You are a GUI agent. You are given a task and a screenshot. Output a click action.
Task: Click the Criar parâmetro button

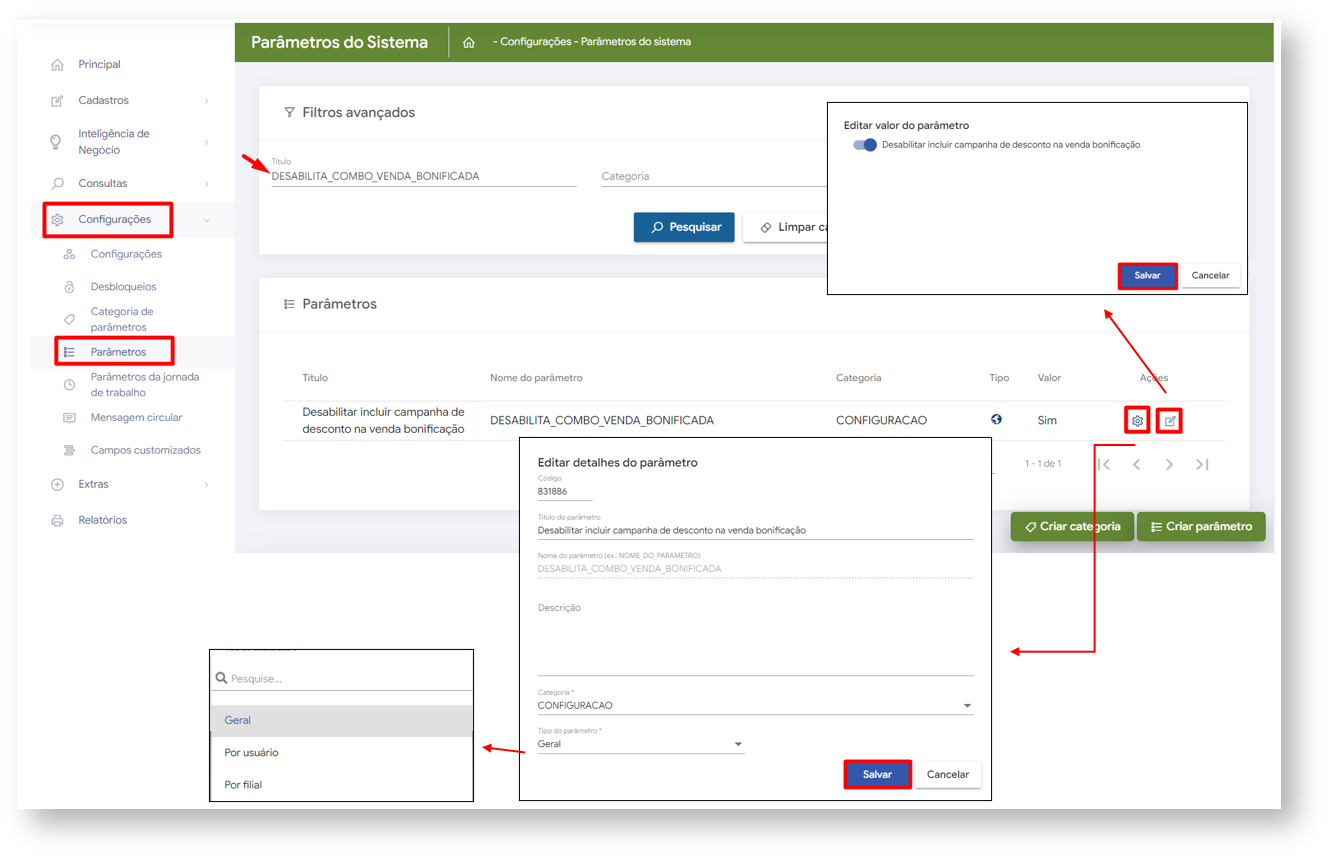tap(1201, 527)
